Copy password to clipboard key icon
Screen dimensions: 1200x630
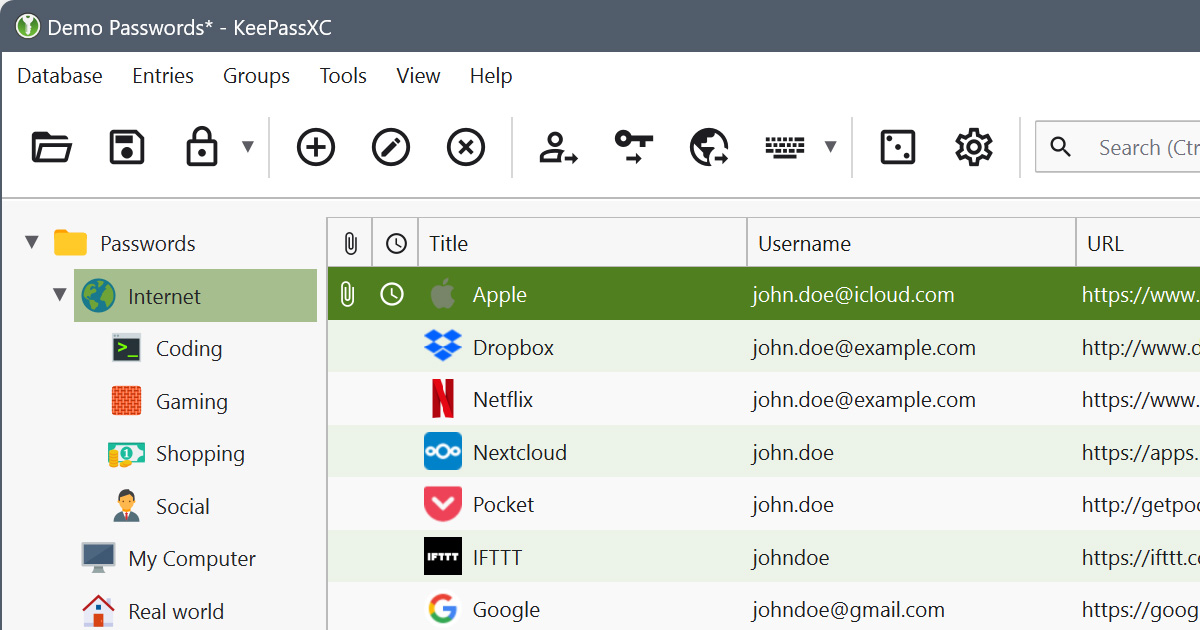click(634, 148)
